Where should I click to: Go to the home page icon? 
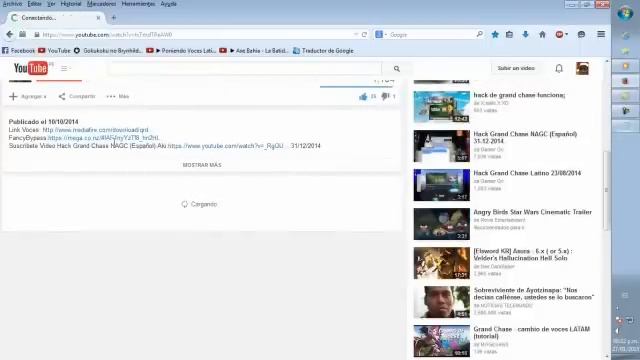(x=542, y=35)
